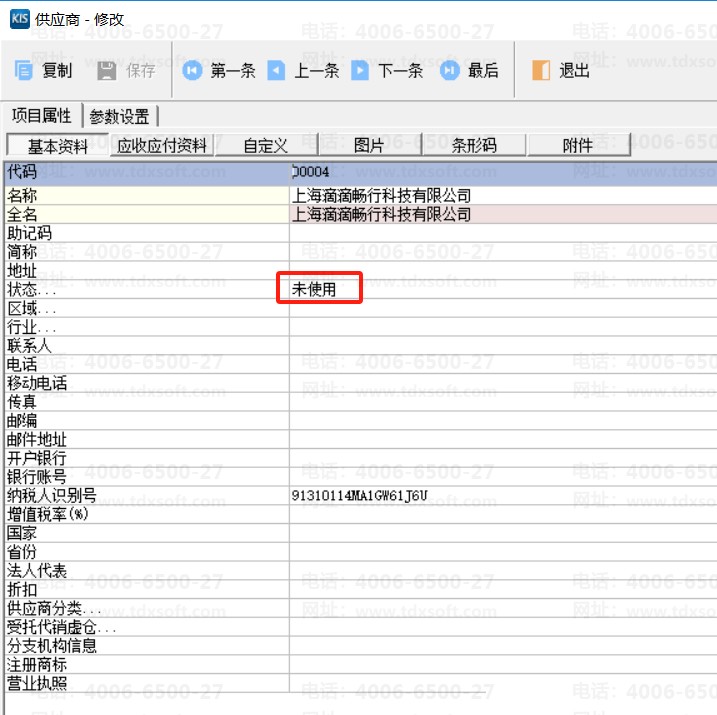Go to next record (下一条)
This screenshot has height=715, width=717.
pyautogui.click(x=361, y=71)
